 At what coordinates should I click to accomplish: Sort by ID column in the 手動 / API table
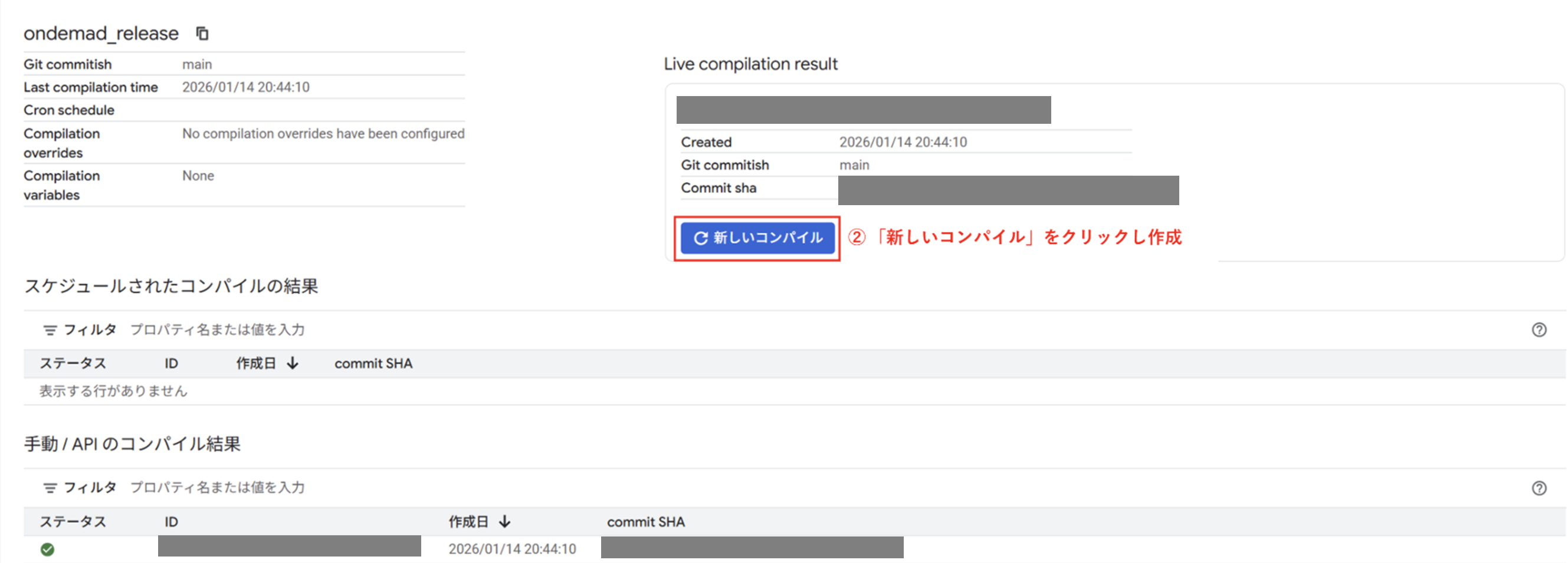171,522
